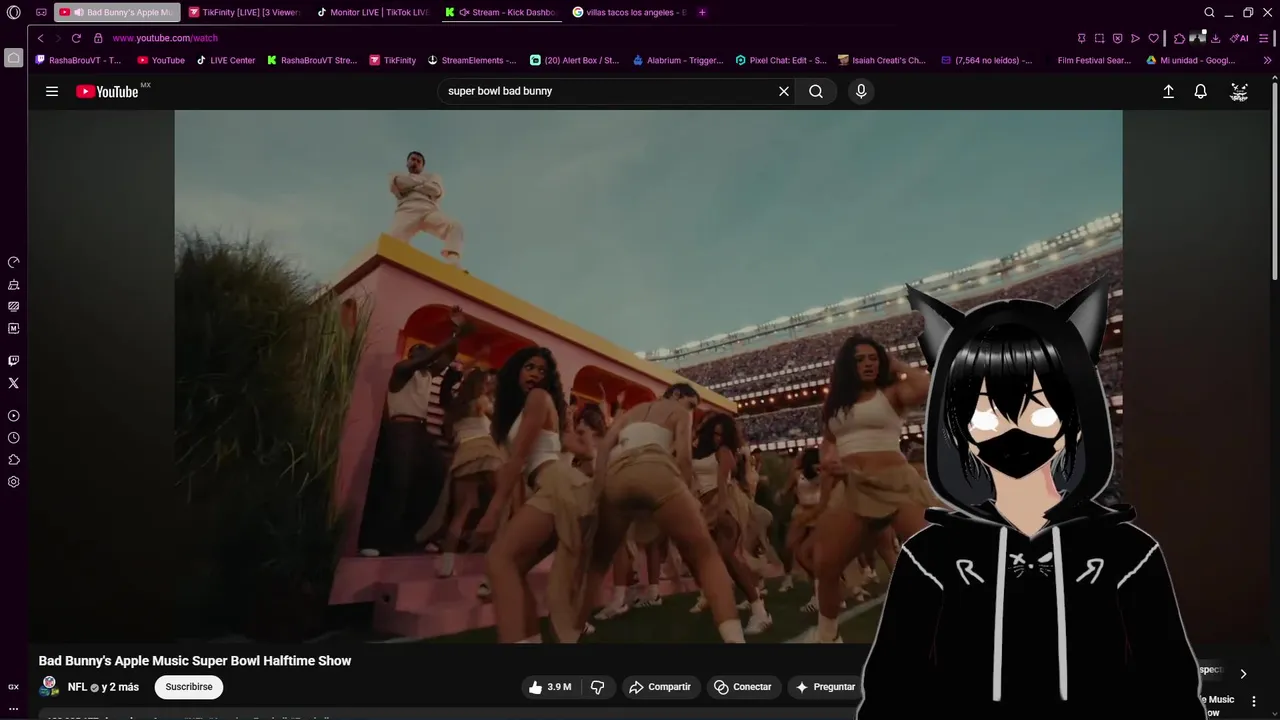This screenshot has width=1280, height=720.
Task: Open LIVE Center bookmark
Action: click(x=225, y=60)
